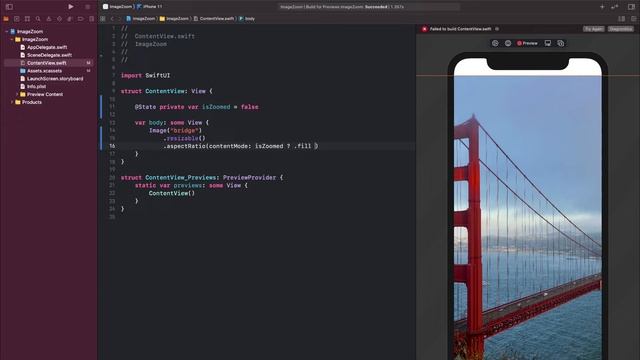
Task: Open the test navigator diamond icon
Action: (x=59, y=19)
